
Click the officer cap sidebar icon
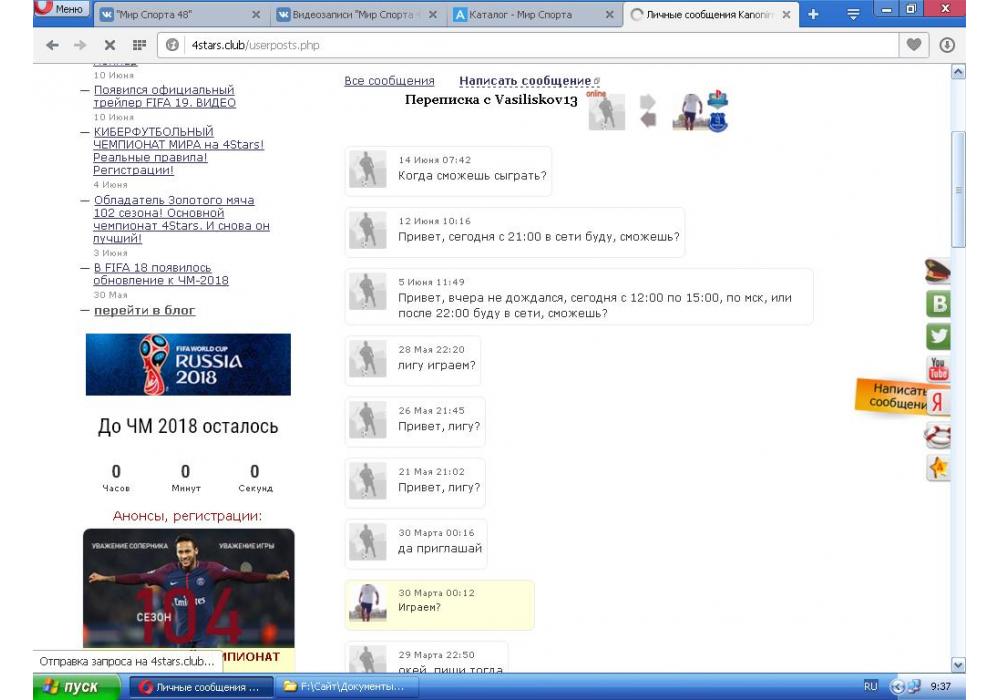(x=938, y=271)
